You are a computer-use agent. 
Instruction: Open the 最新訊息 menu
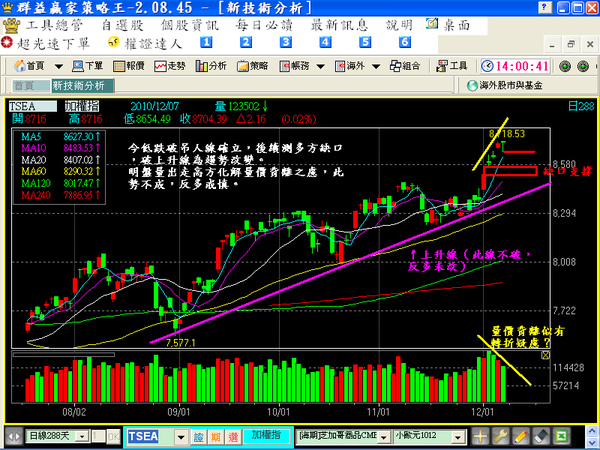(x=339, y=26)
